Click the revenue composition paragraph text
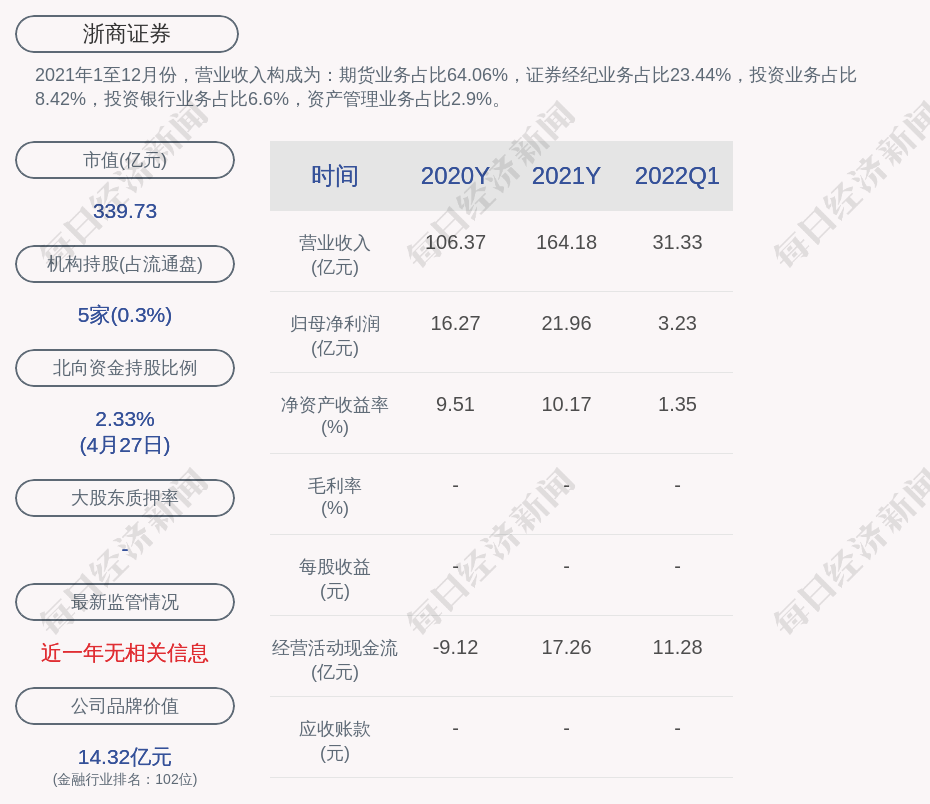 point(446,87)
